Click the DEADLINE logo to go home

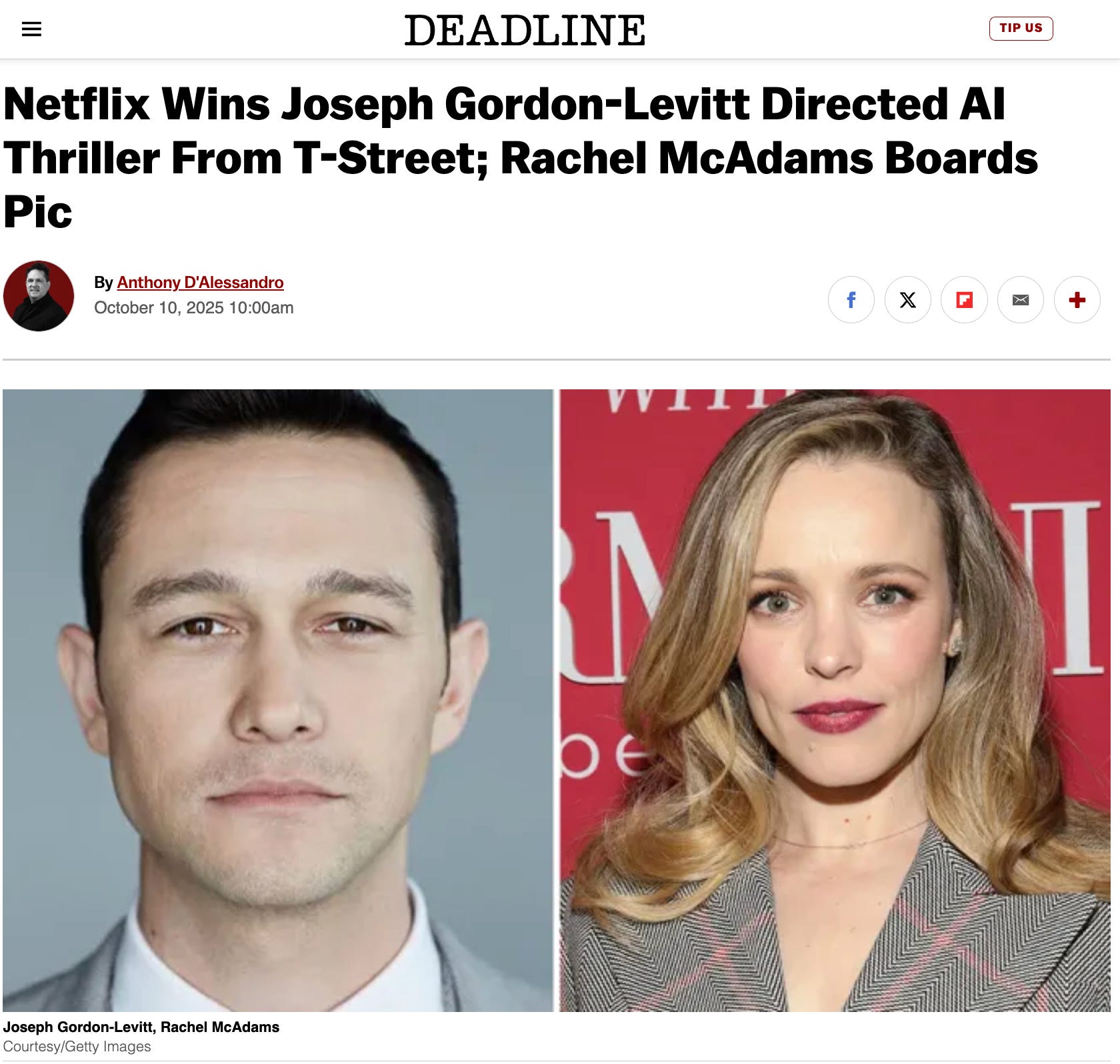point(525,30)
